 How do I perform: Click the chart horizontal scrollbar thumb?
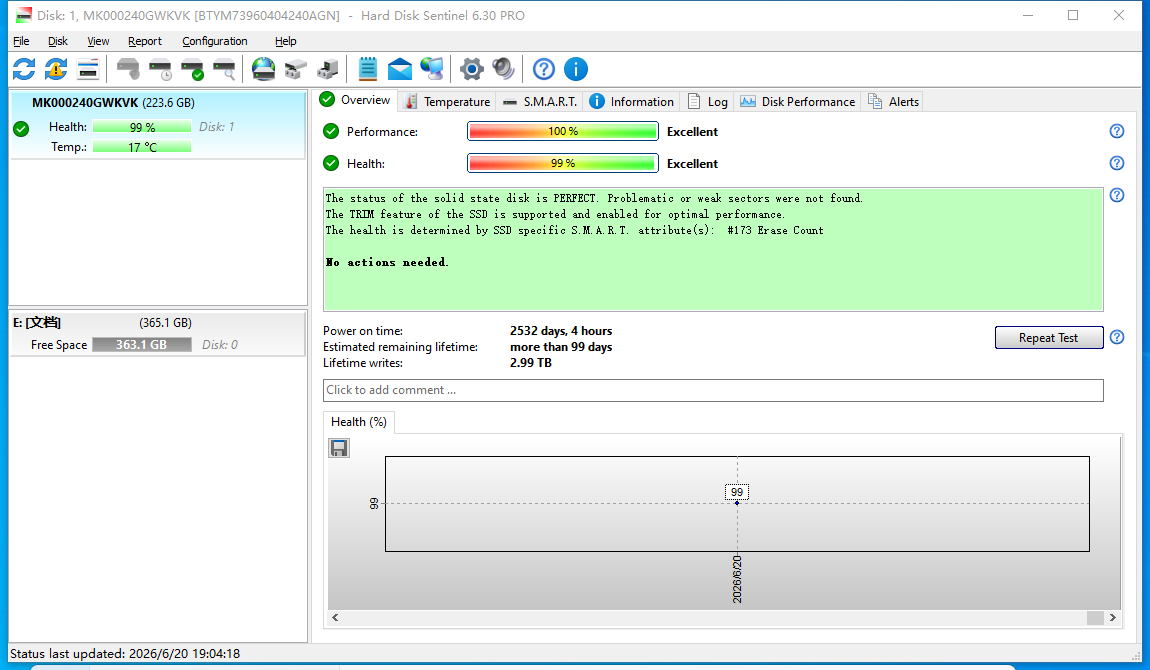pos(1095,617)
